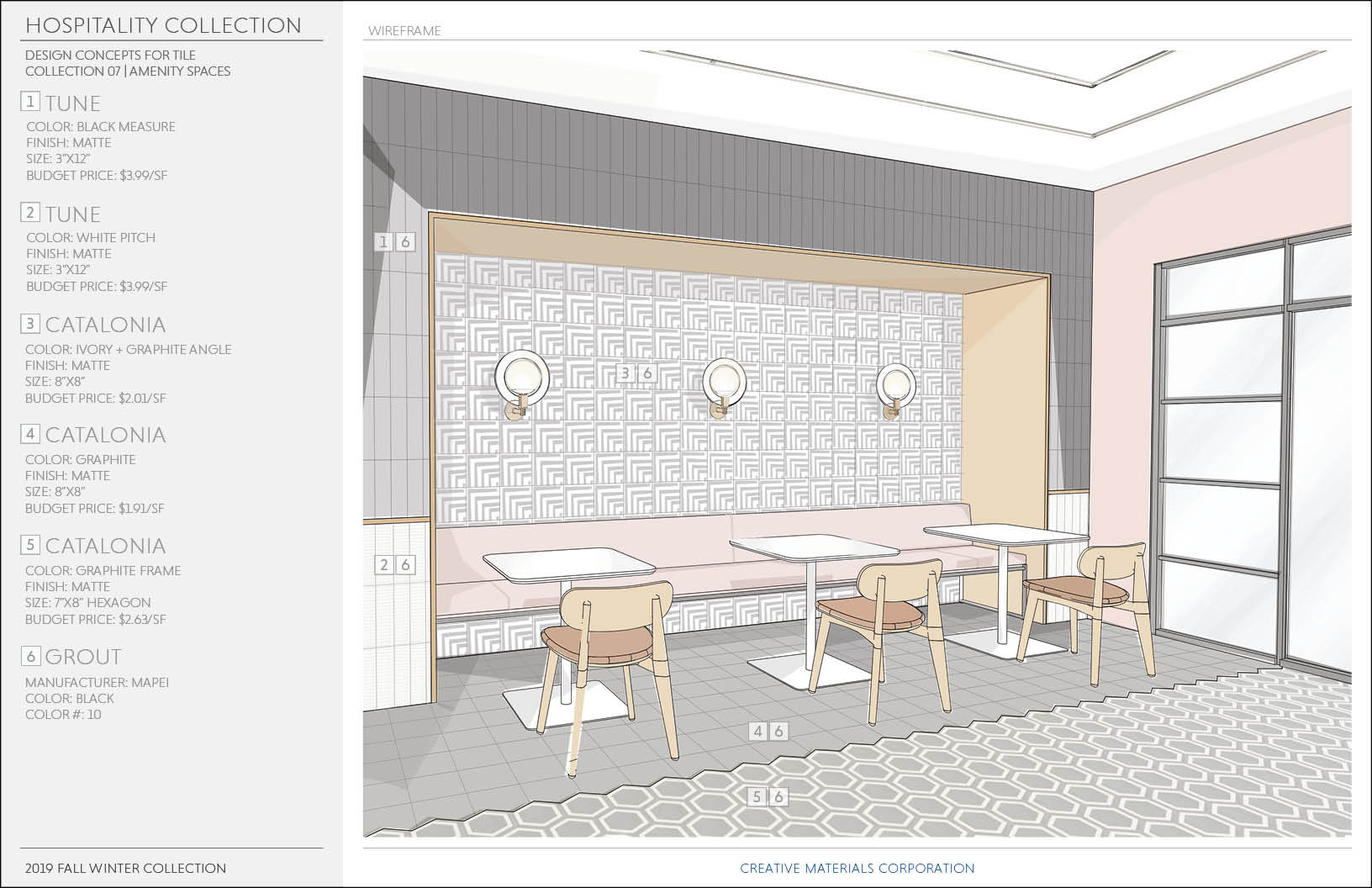Click 'BUDGET PRICE: $2.63/SF' text
1372x888 pixels.
tap(96, 620)
